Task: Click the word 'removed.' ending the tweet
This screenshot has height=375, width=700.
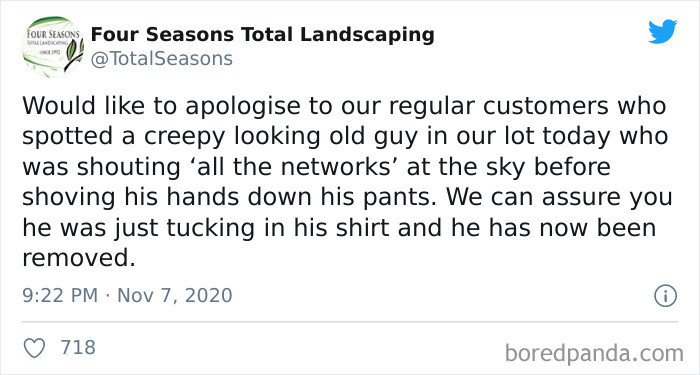Action: click(79, 258)
